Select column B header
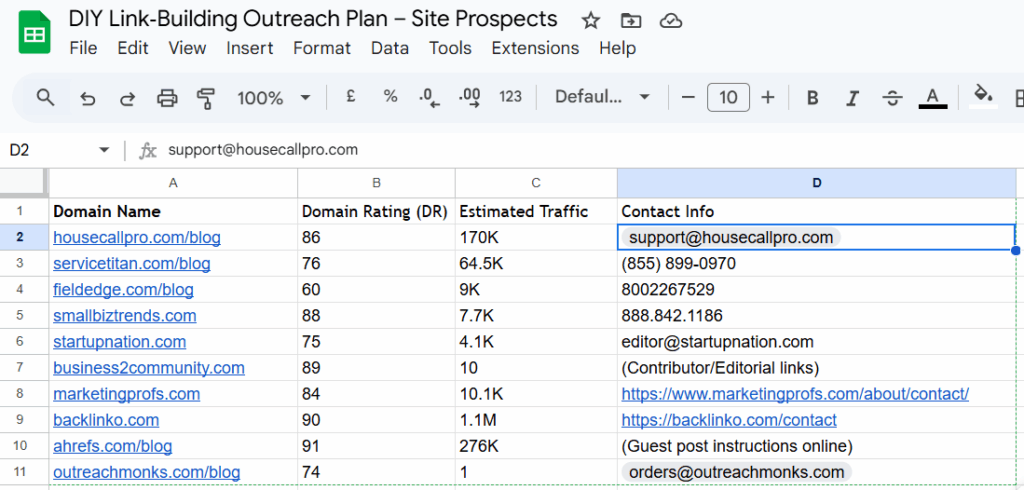1024x490 pixels. (x=376, y=184)
